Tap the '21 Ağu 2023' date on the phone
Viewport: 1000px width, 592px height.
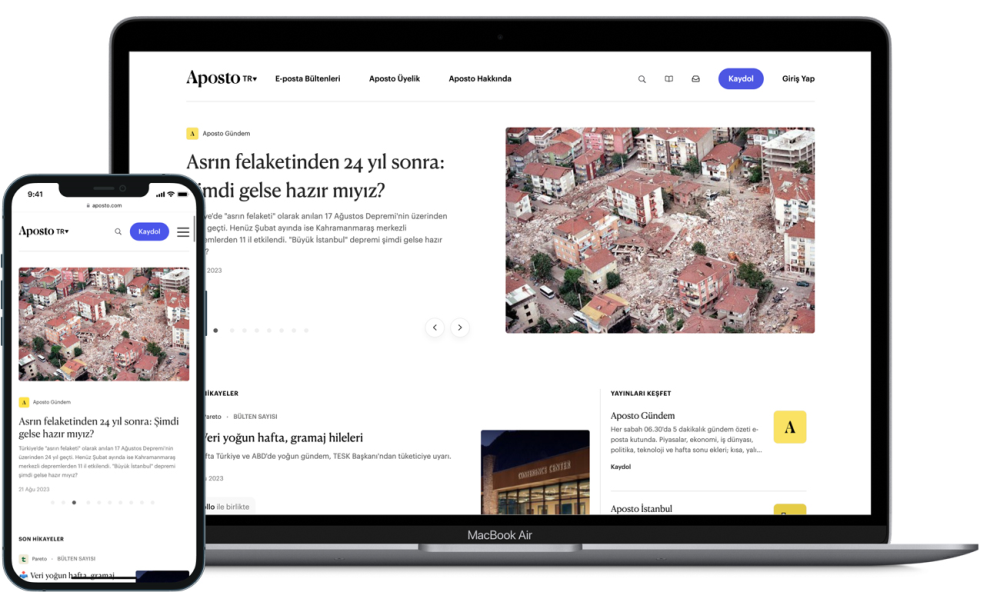pos(34,489)
